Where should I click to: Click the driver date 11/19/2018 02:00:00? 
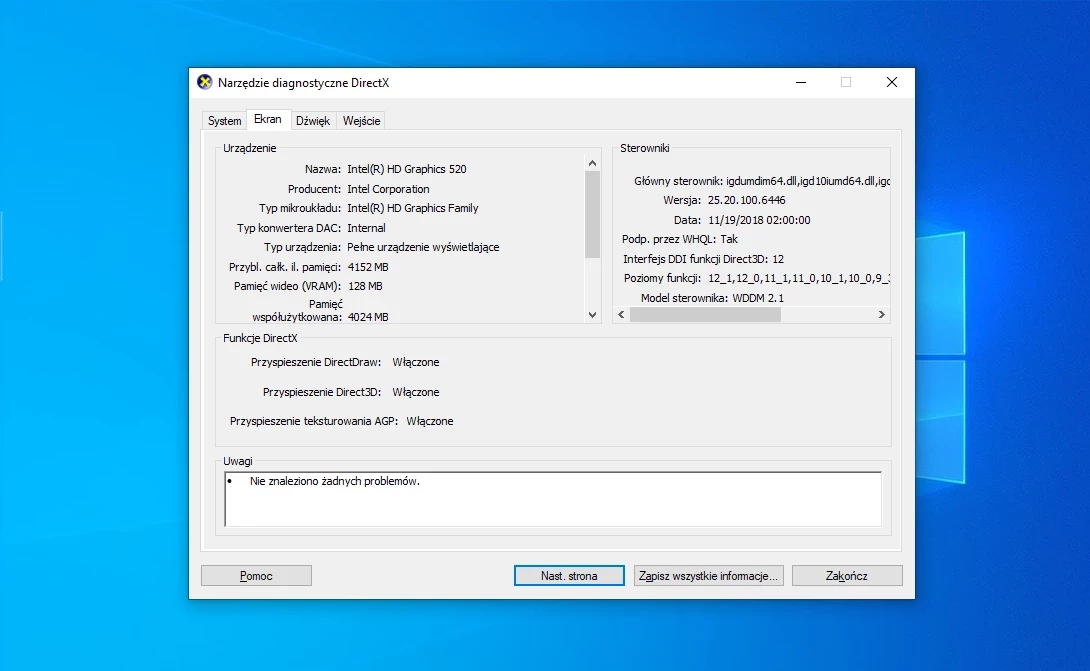point(759,220)
